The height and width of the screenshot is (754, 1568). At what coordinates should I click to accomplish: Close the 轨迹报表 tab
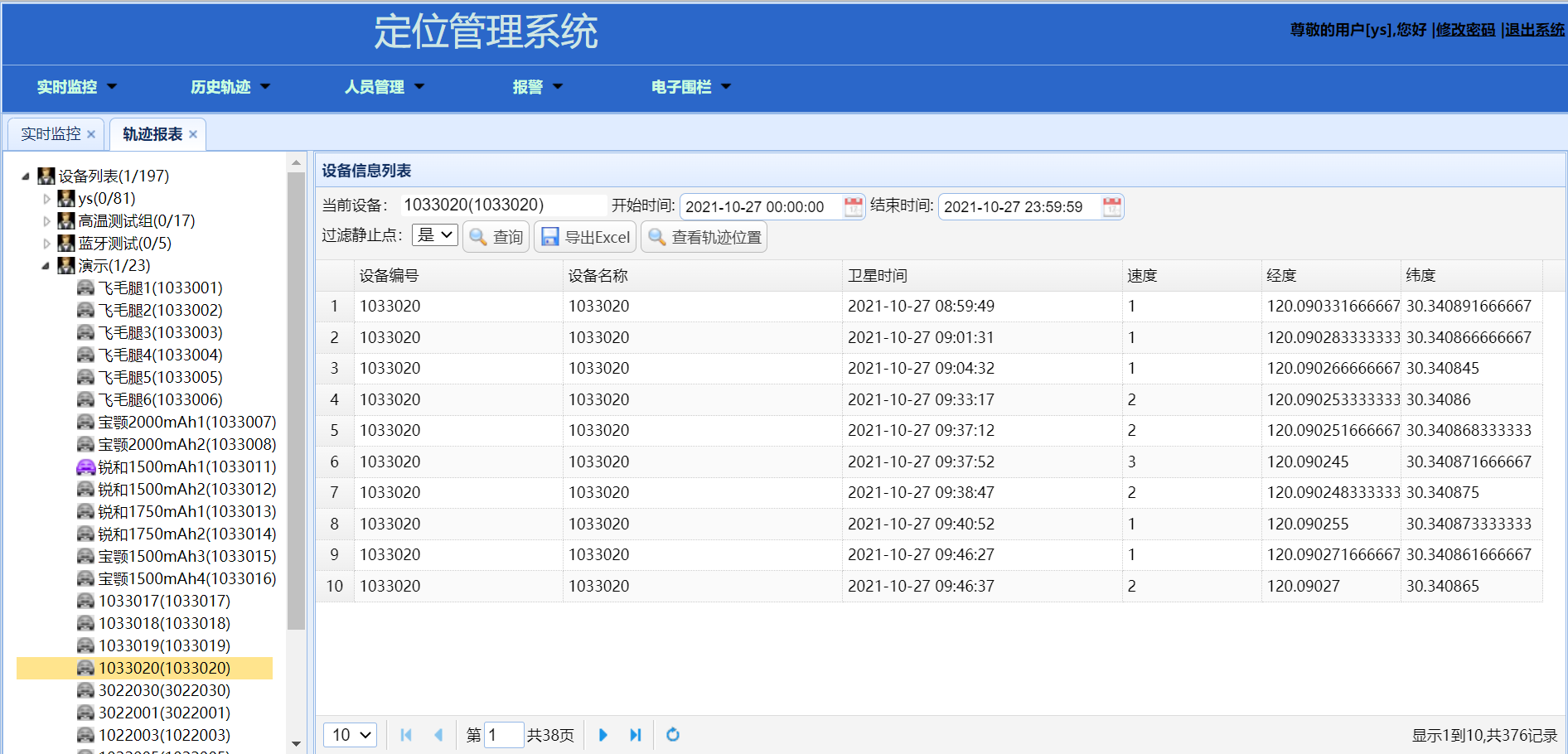pos(193,134)
